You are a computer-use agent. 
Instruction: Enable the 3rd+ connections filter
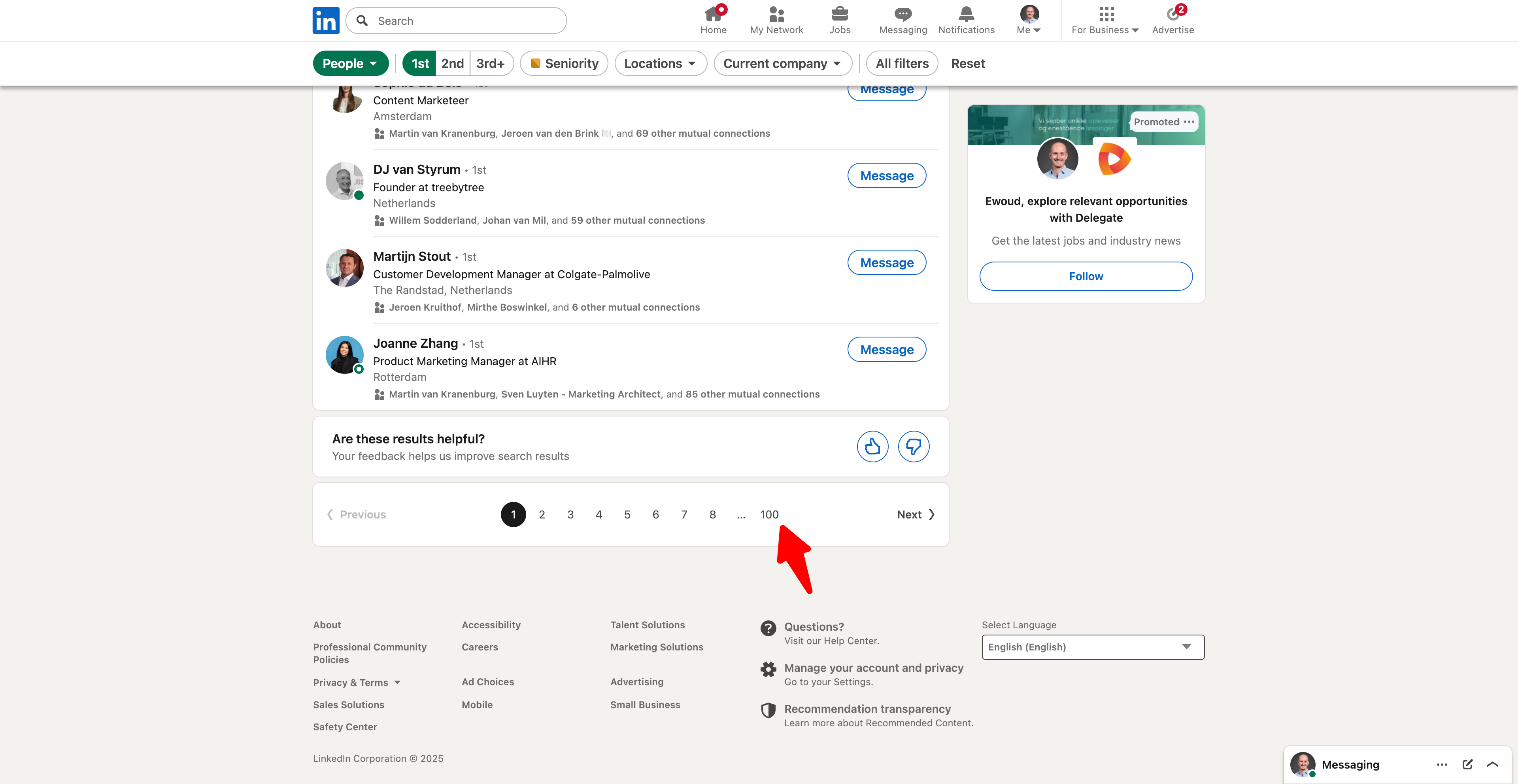490,63
